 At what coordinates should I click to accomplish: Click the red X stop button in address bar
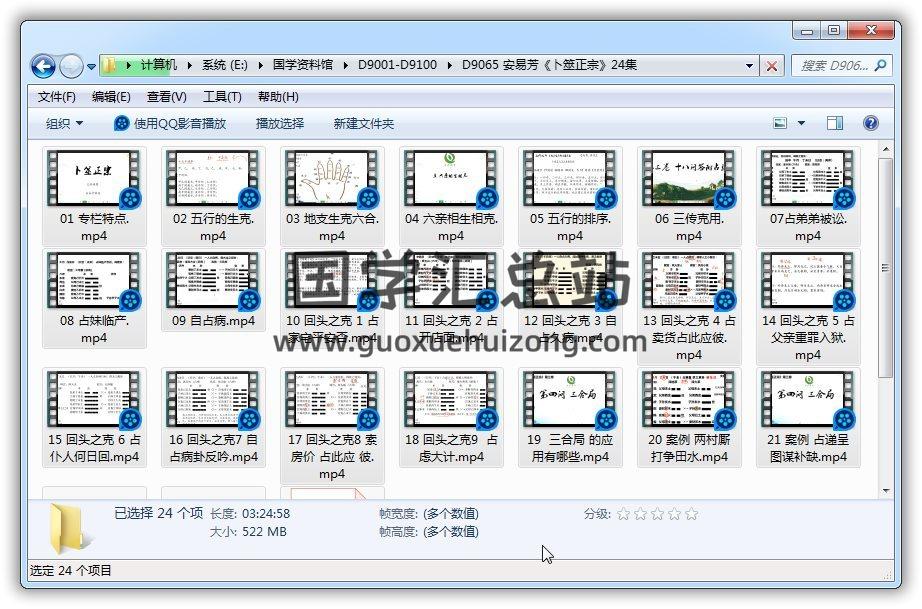point(772,66)
